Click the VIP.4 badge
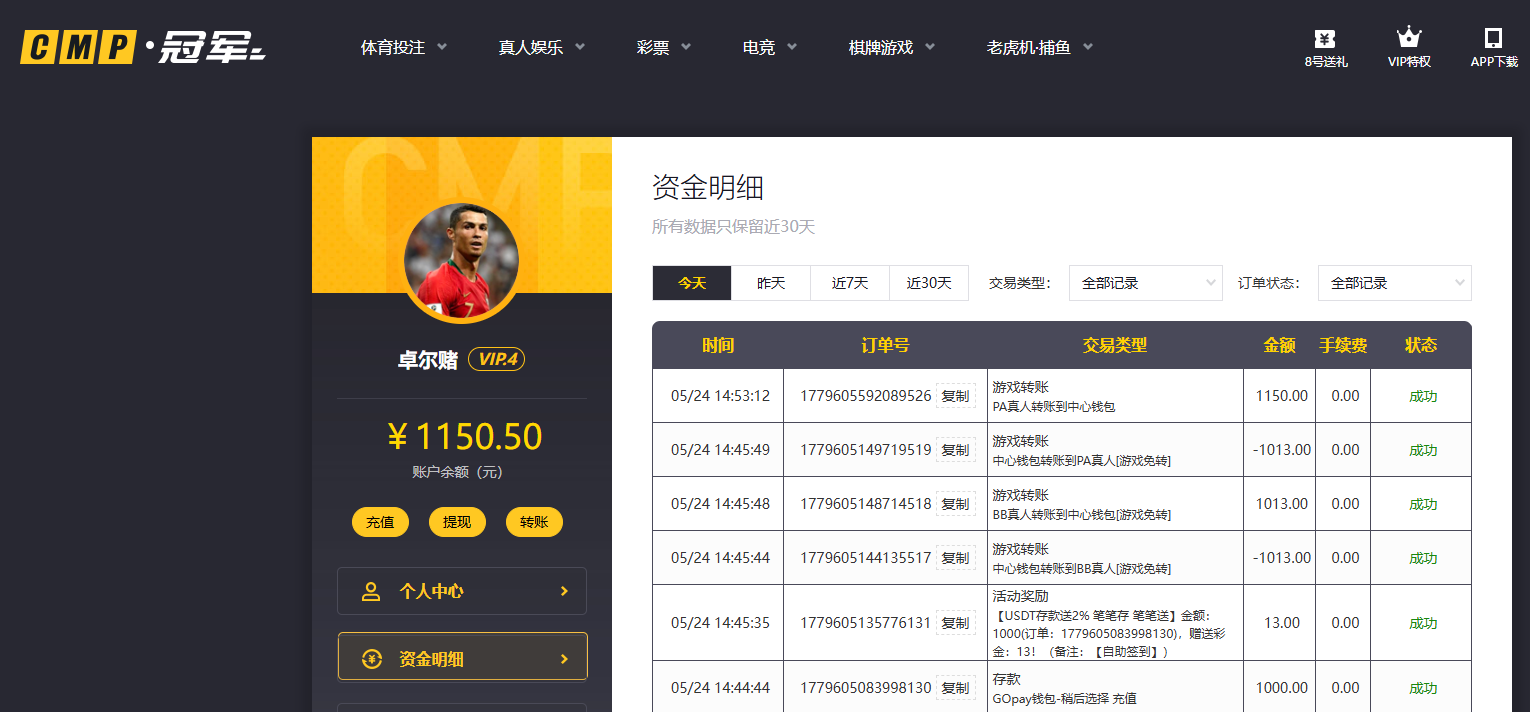This screenshot has width=1530, height=712. coord(497,360)
